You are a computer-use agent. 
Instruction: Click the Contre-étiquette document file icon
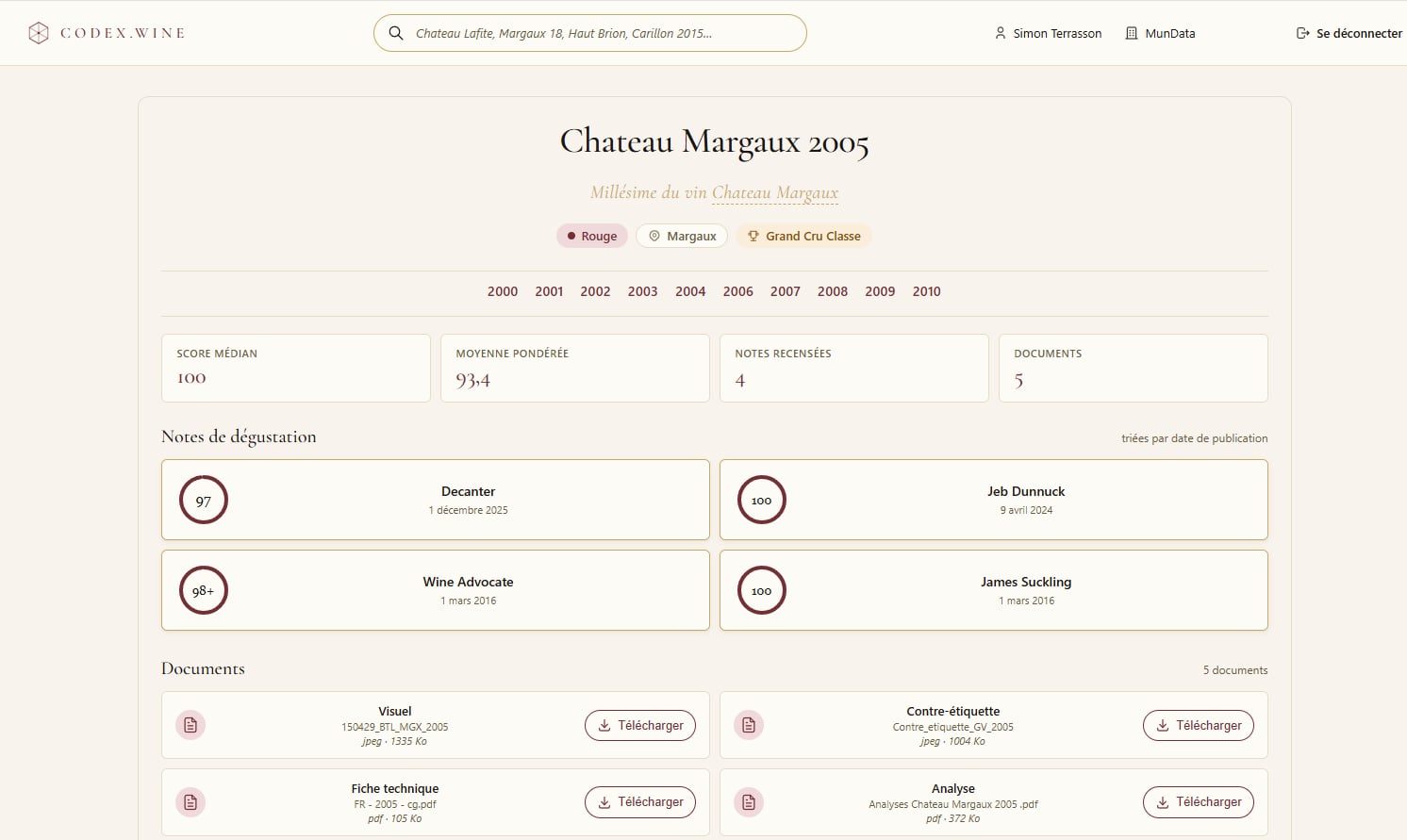(x=749, y=725)
